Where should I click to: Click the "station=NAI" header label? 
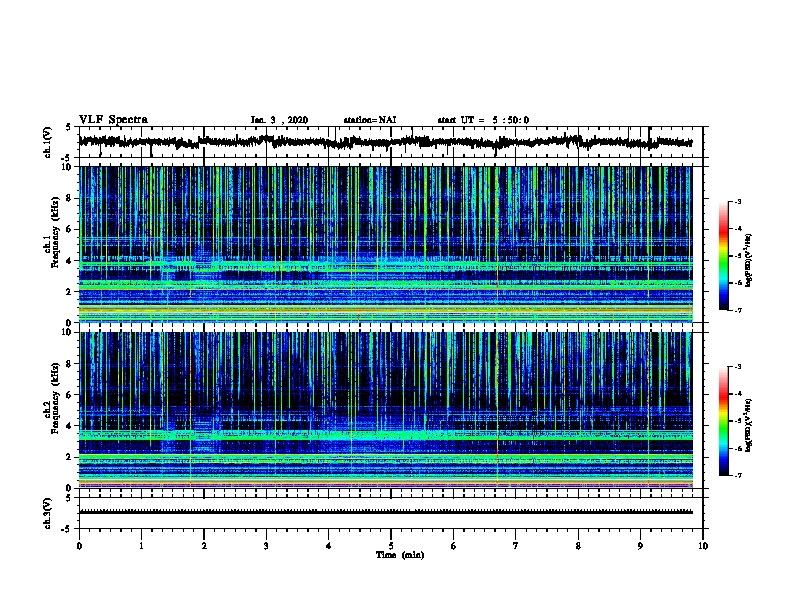coord(370,120)
